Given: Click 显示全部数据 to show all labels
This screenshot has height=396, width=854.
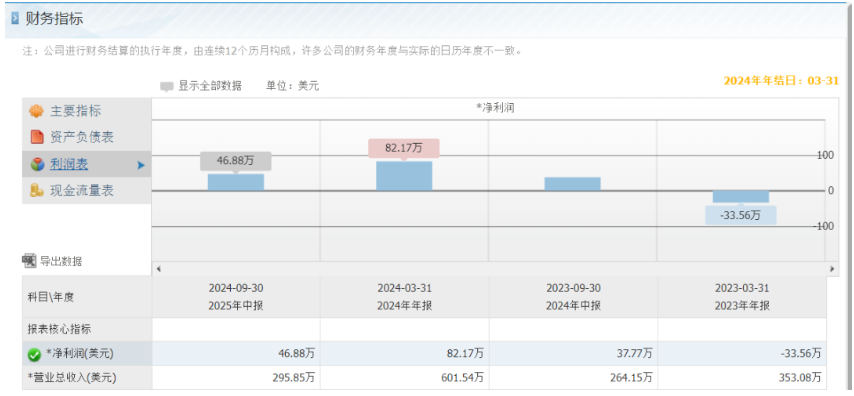Looking at the screenshot, I should [210, 86].
